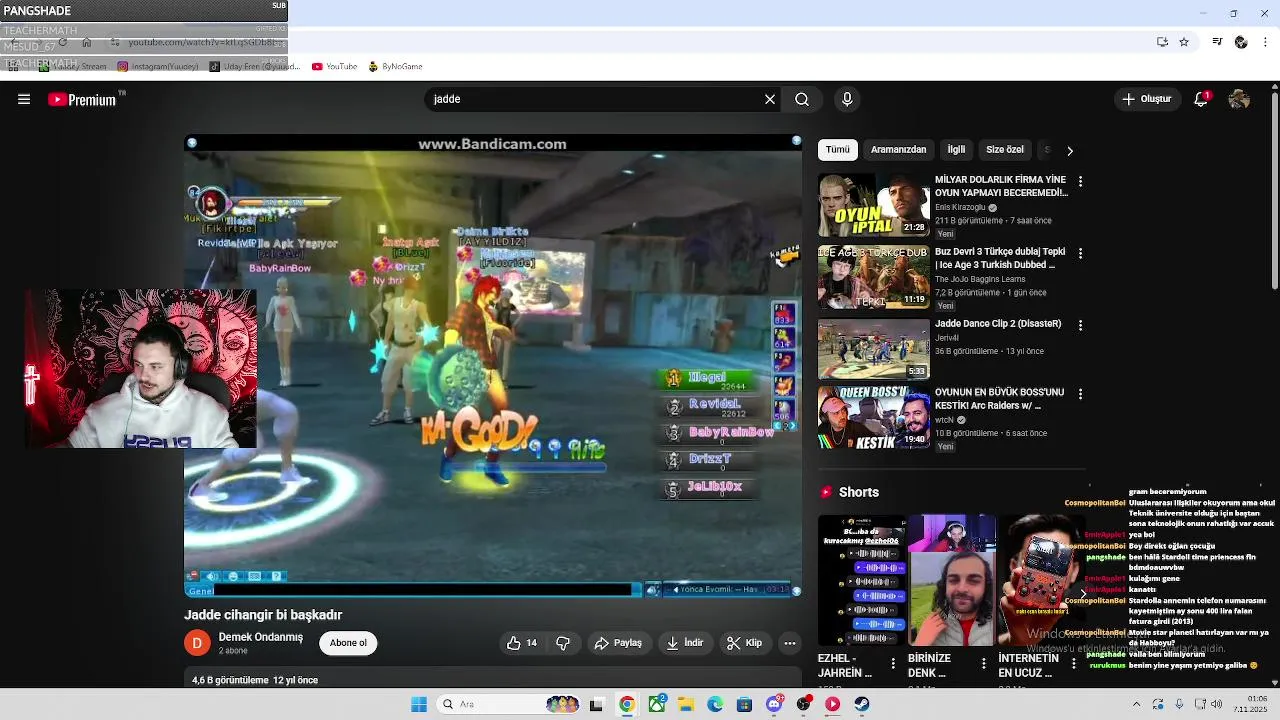1280x720 pixels.
Task: Open the ByNoGame bookmark
Action: click(x=395, y=67)
